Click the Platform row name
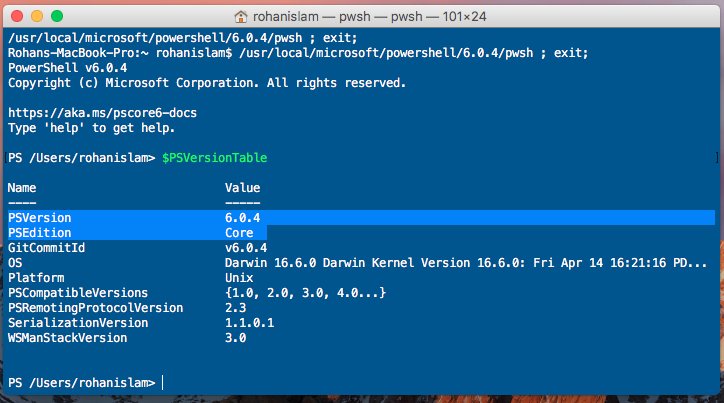Viewport: 724px width, 403px height. [x=36, y=278]
